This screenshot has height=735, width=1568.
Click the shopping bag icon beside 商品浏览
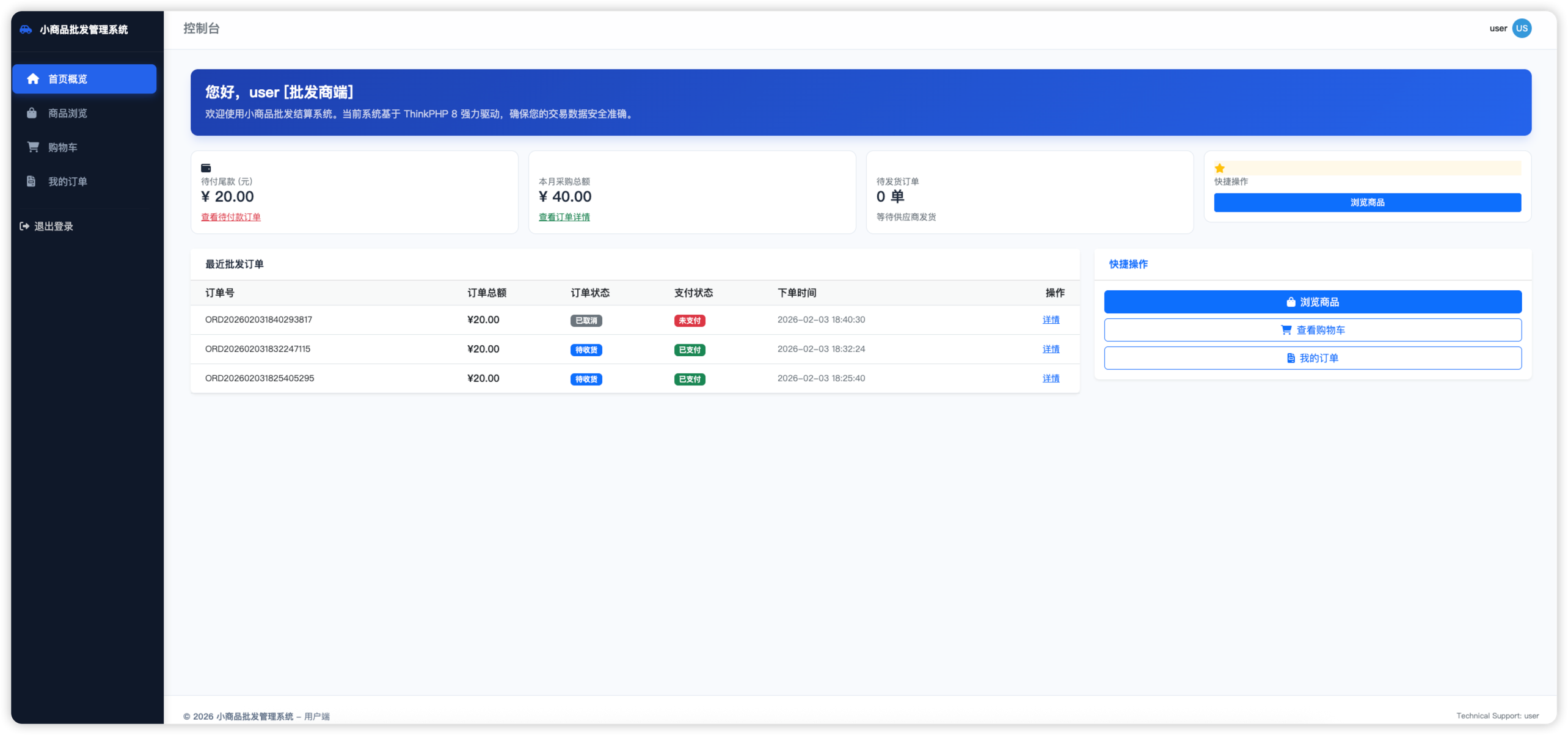[32, 113]
